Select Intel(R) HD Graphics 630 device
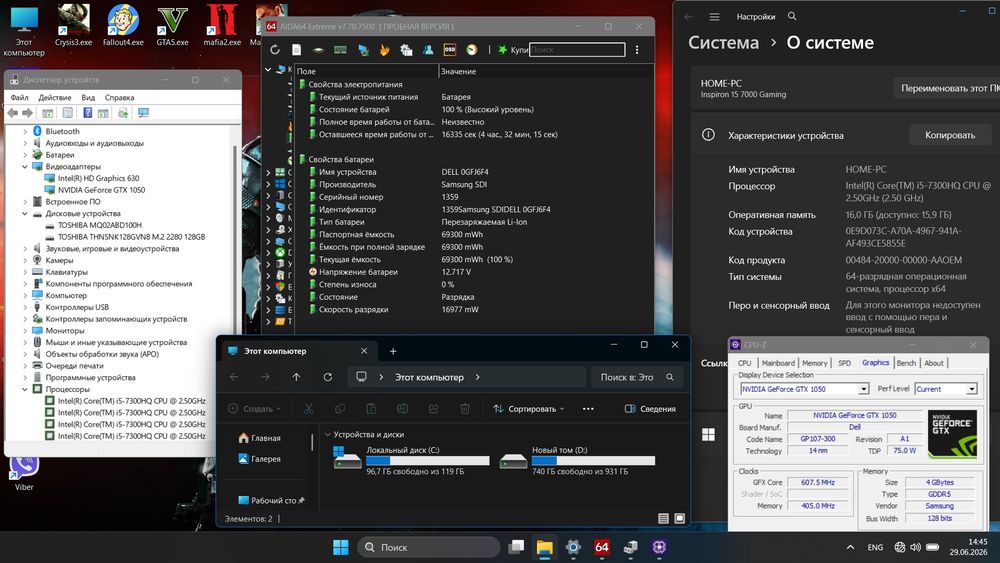 (98, 179)
